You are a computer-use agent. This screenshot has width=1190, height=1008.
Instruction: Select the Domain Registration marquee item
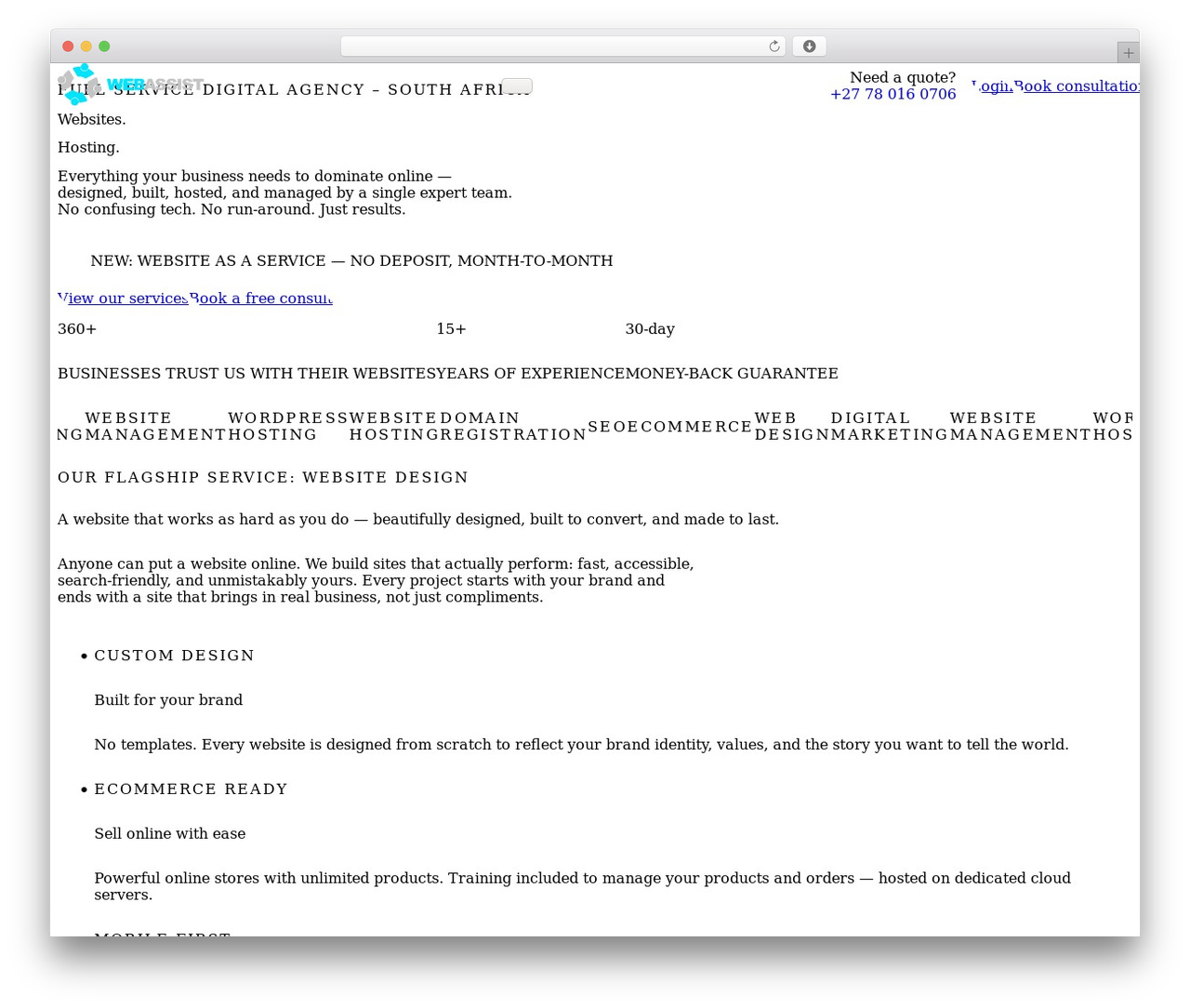tap(512, 427)
